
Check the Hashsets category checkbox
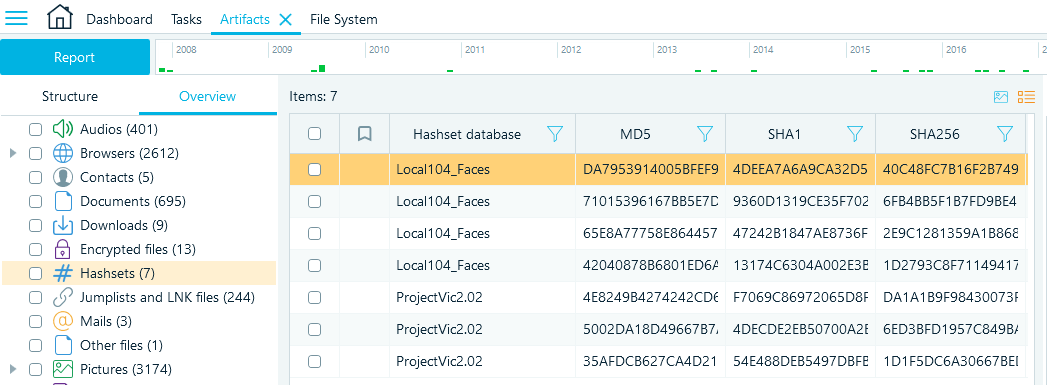tap(35, 274)
